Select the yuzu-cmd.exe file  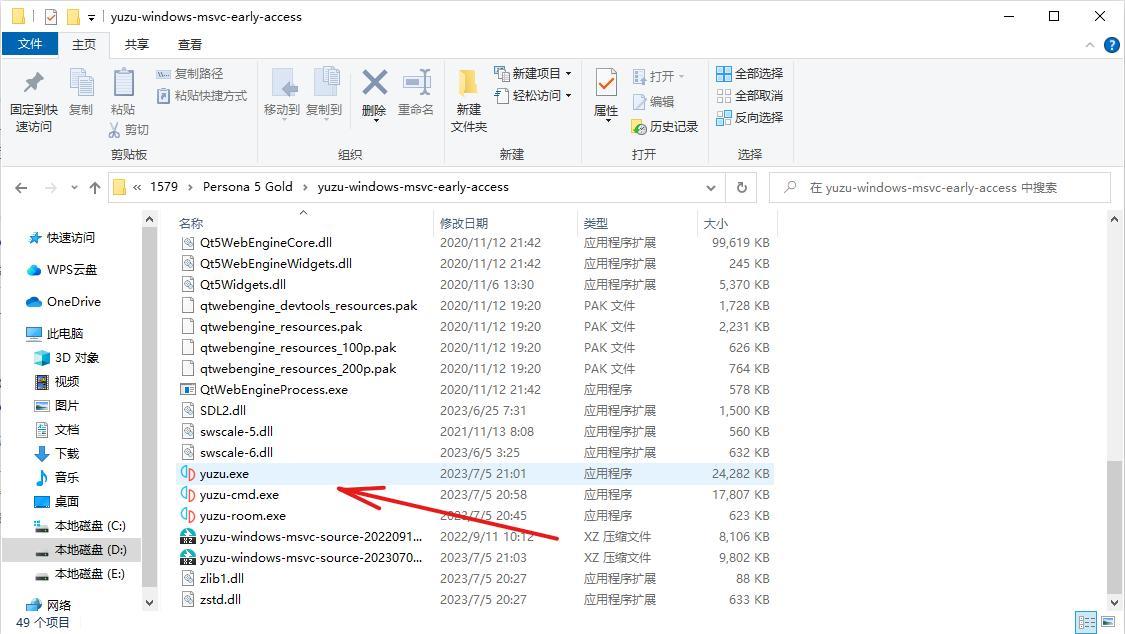tap(475, 495)
